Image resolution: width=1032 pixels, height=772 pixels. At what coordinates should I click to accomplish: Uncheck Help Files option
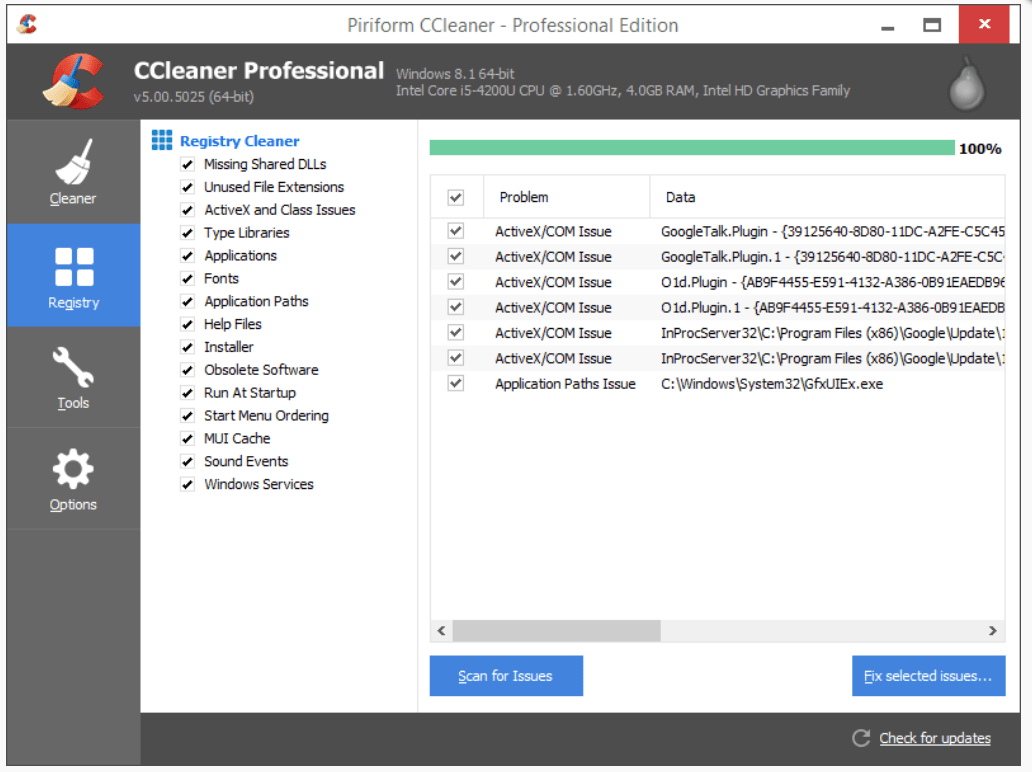(x=188, y=324)
